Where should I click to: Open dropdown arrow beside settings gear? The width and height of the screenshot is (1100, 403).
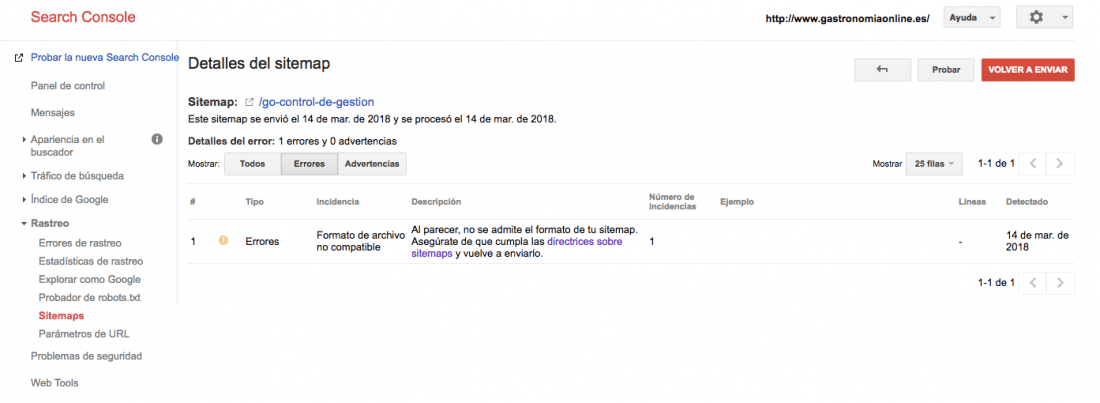coord(1065,18)
